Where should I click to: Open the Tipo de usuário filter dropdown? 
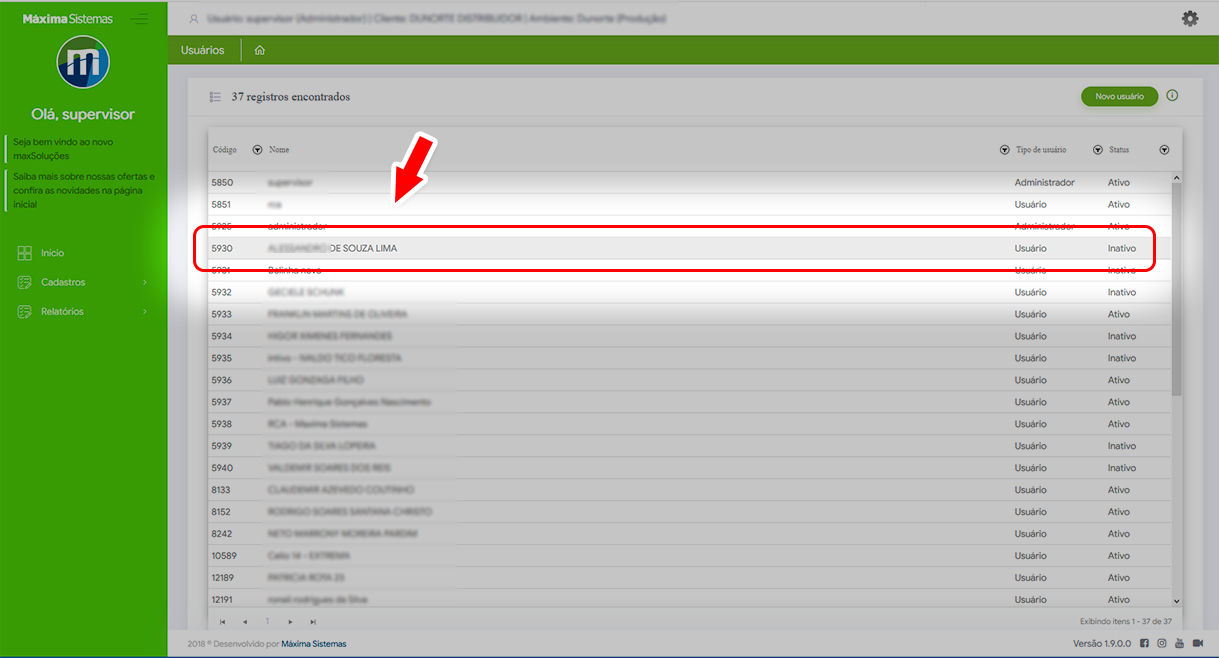coord(1097,150)
